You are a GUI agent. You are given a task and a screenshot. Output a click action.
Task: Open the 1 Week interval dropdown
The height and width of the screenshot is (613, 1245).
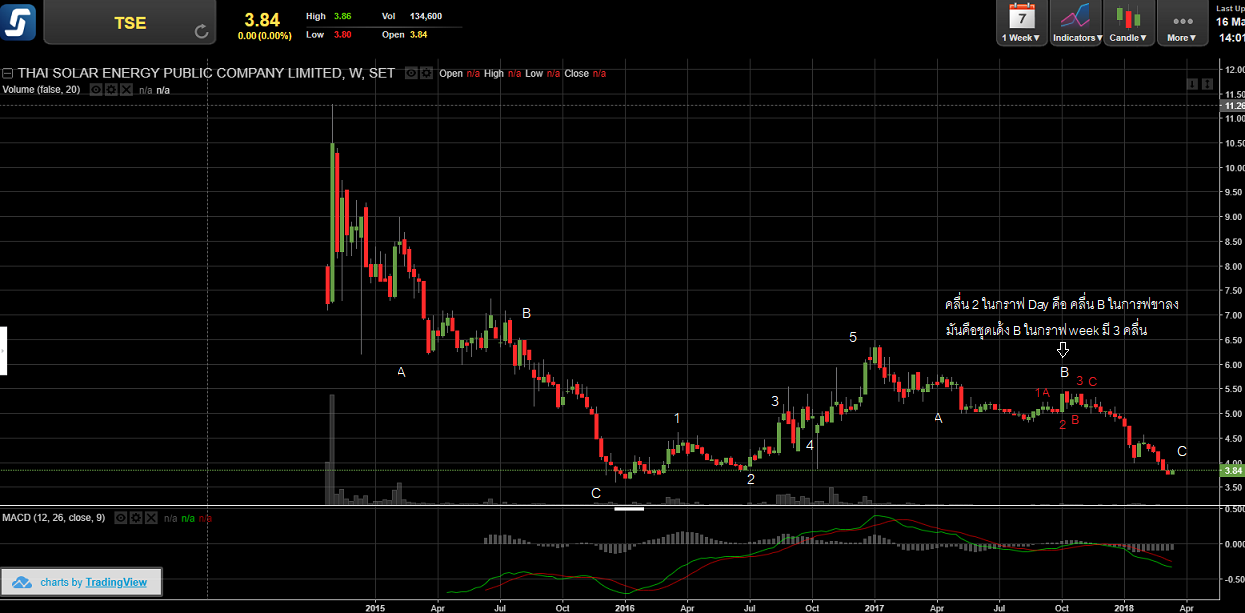pyautogui.click(x=1022, y=23)
